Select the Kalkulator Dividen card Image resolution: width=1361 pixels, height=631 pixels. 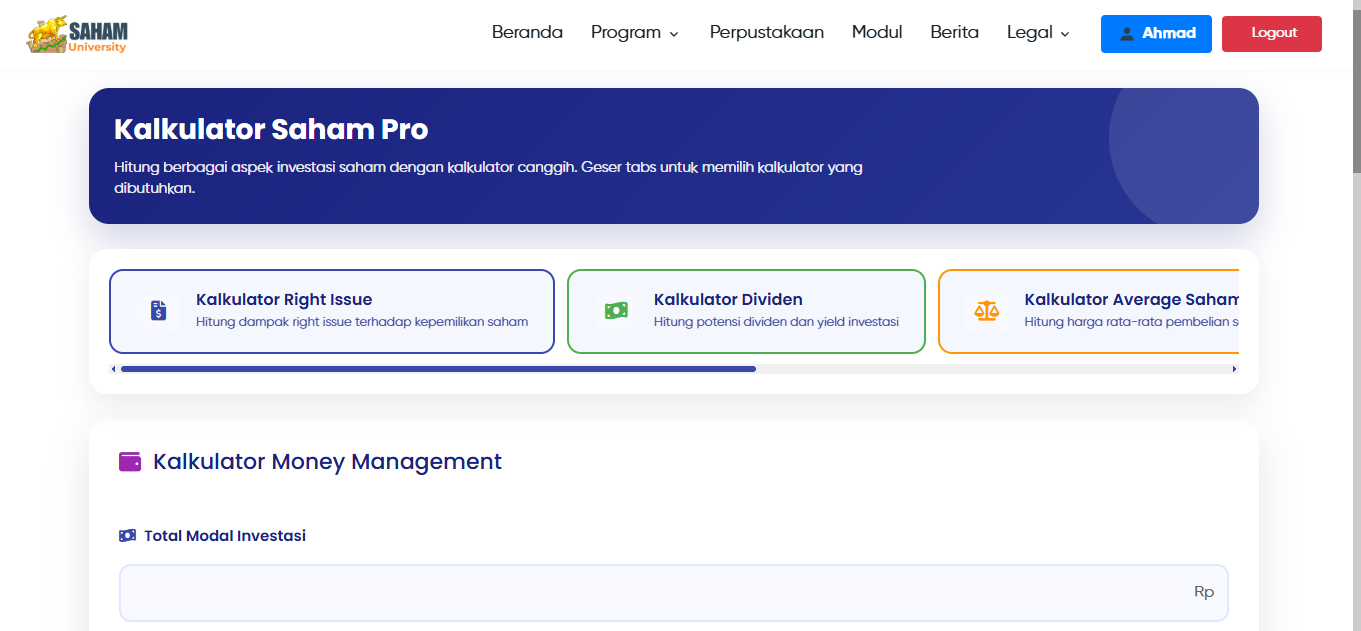(746, 311)
